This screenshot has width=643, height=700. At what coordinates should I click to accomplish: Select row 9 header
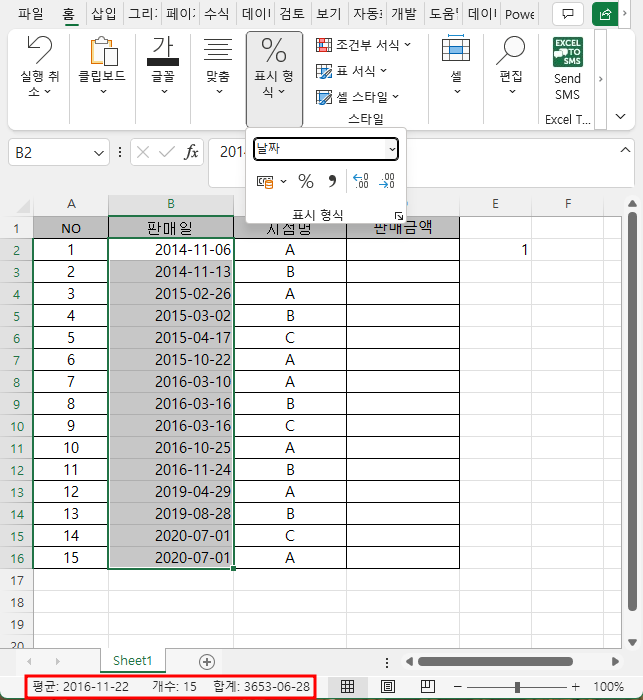click(17, 404)
